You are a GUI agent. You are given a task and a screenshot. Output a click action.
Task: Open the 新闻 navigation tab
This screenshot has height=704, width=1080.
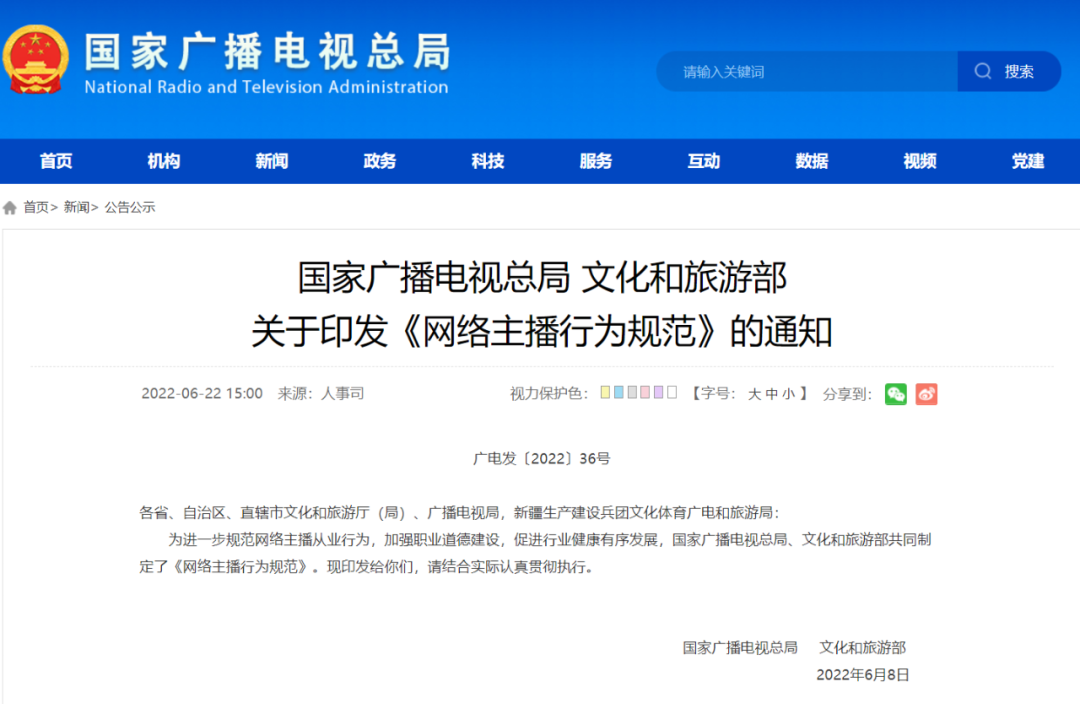[272, 161]
